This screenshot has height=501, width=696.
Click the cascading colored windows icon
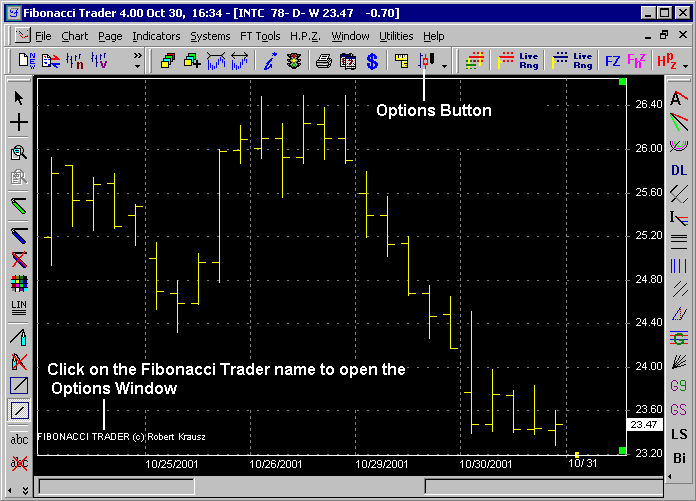pyautogui.click(x=168, y=60)
